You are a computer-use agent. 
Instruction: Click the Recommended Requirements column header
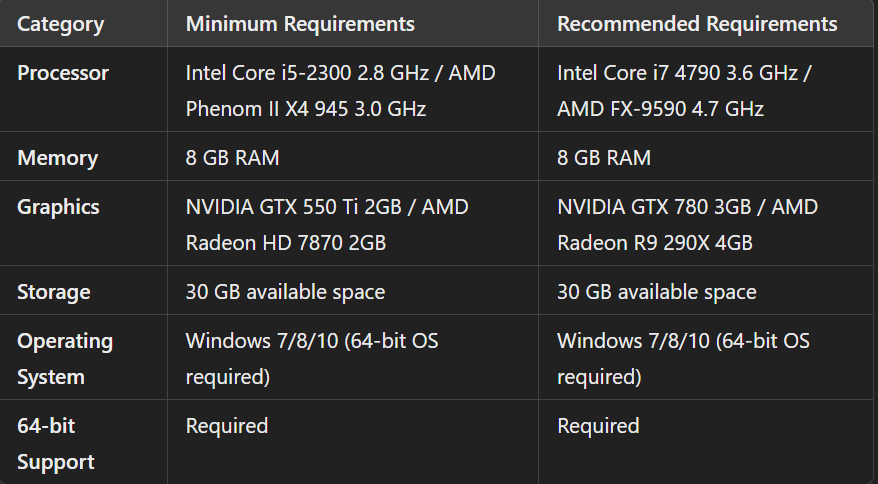pyautogui.click(x=697, y=23)
